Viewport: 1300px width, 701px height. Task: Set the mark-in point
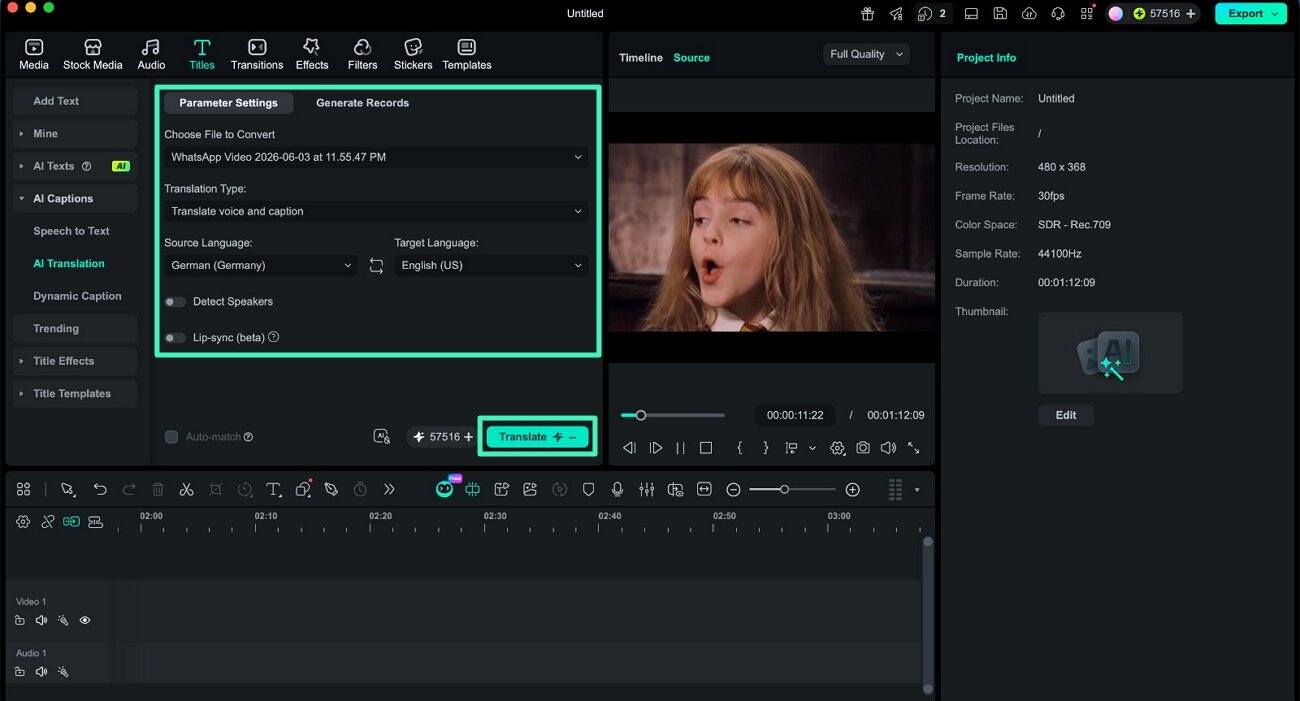tap(740, 448)
